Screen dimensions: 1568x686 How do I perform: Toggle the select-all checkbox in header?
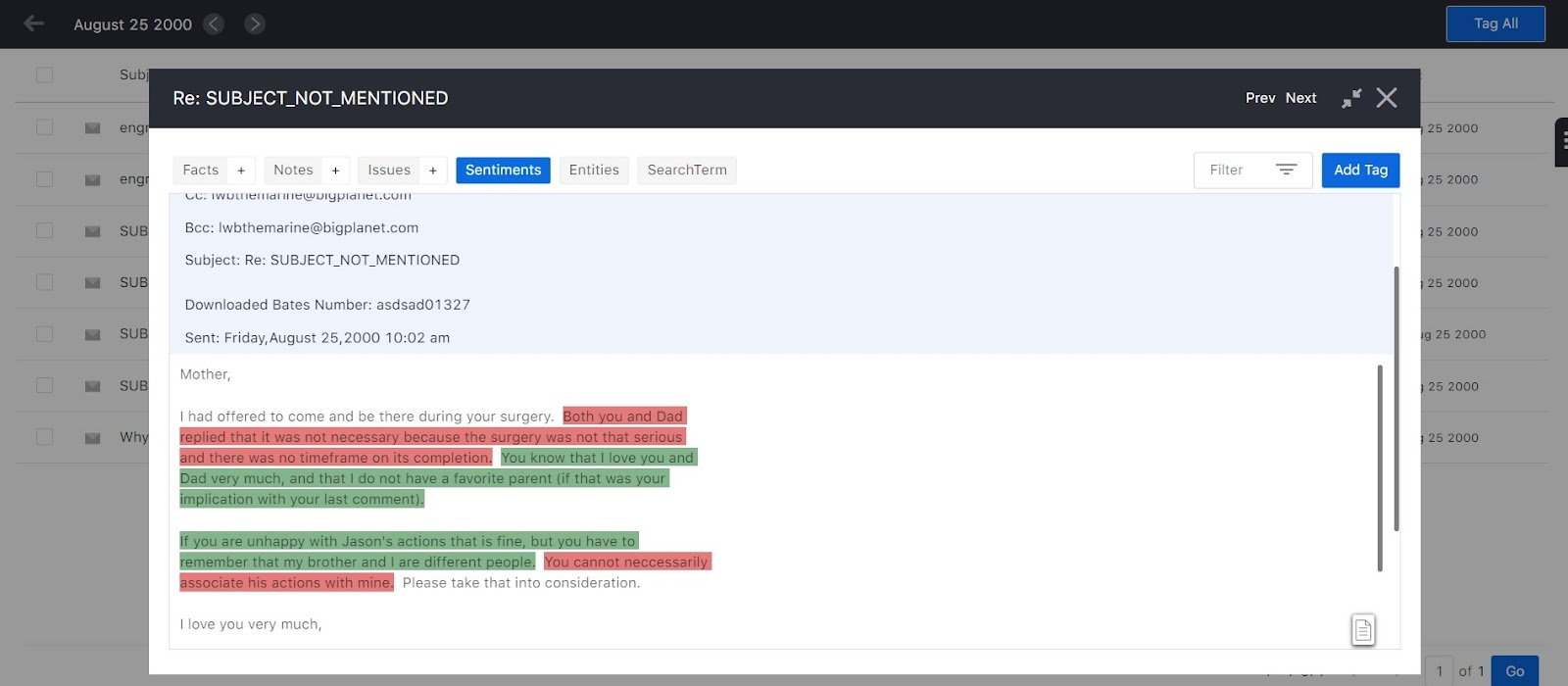click(x=45, y=74)
